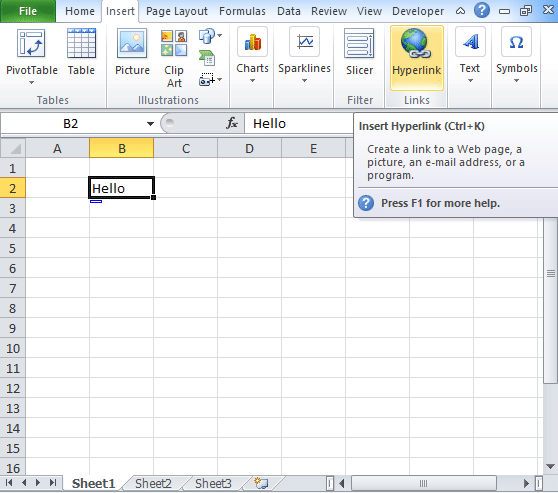558x493 pixels.
Task: Go to next sheet tab arrow
Action: [x=38, y=483]
